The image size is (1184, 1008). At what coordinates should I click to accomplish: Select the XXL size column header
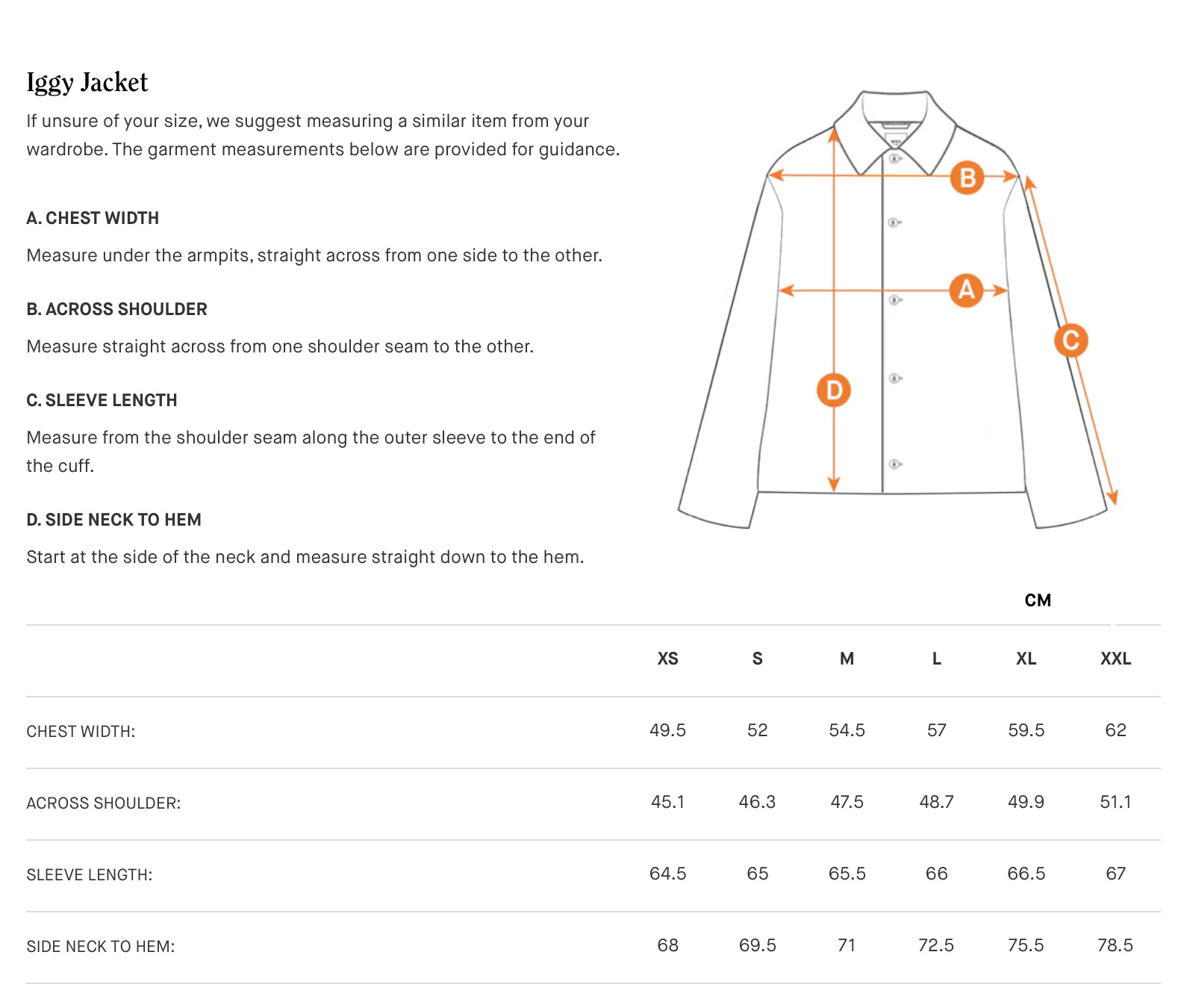click(1115, 659)
